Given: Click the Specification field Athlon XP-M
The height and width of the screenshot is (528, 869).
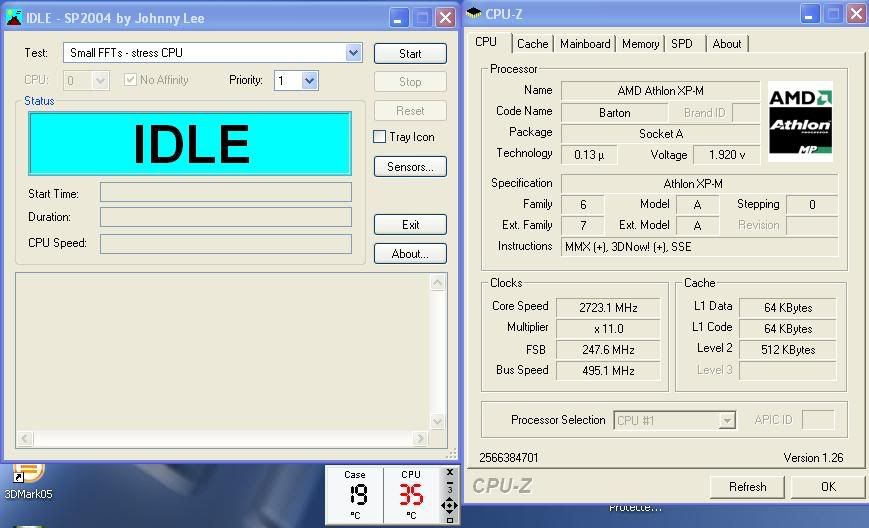Looking at the screenshot, I should pyautogui.click(x=699, y=184).
